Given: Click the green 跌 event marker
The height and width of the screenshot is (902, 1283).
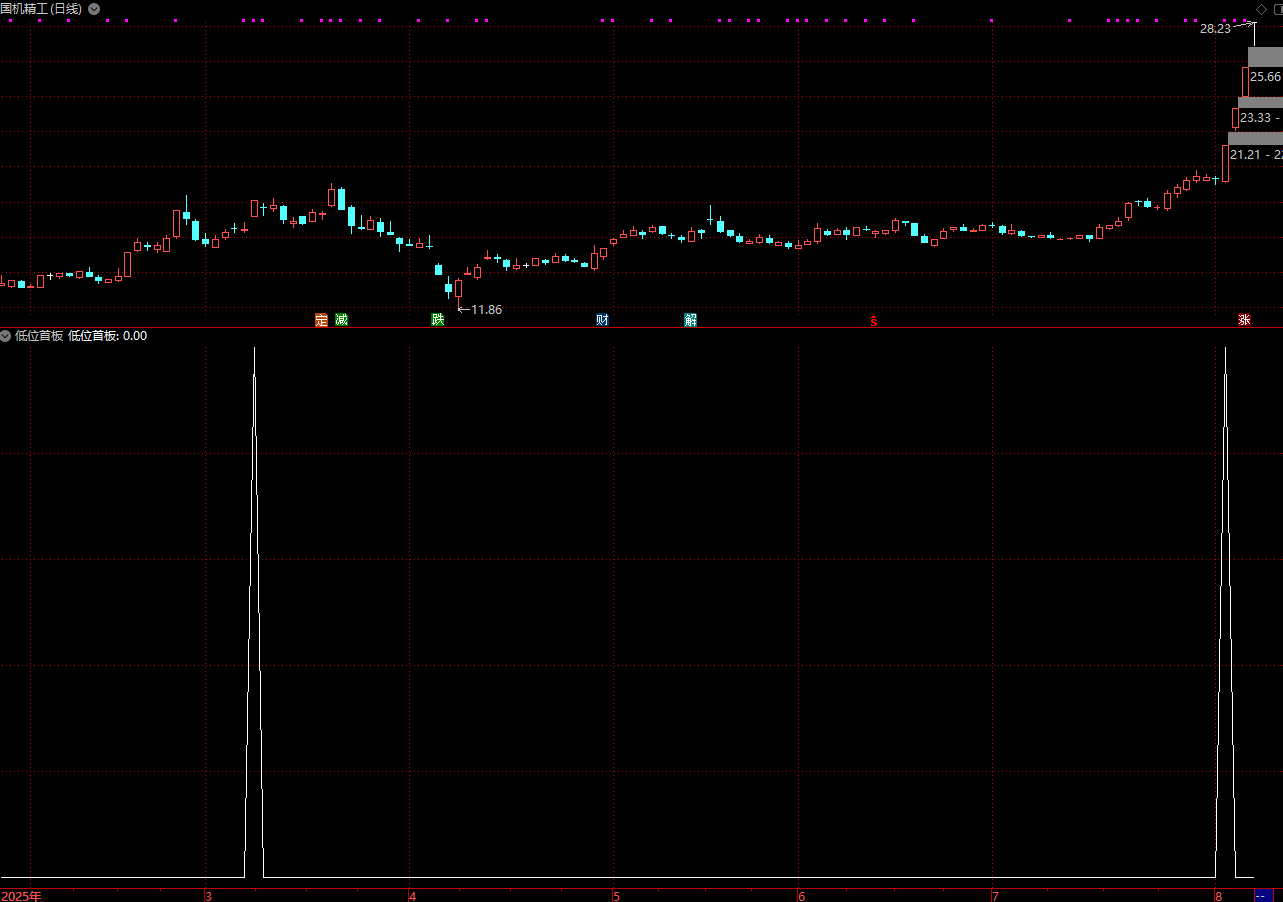Looking at the screenshot, I should 437,320.
